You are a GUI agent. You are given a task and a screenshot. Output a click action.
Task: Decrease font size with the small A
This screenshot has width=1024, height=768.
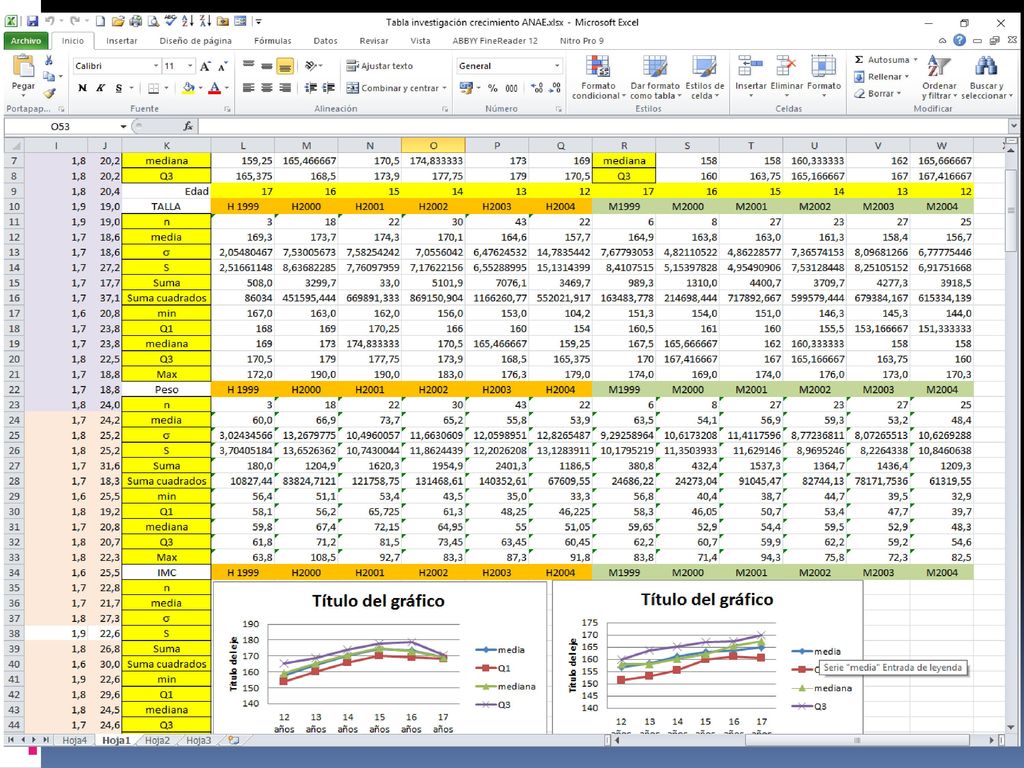tap(222, 66)
